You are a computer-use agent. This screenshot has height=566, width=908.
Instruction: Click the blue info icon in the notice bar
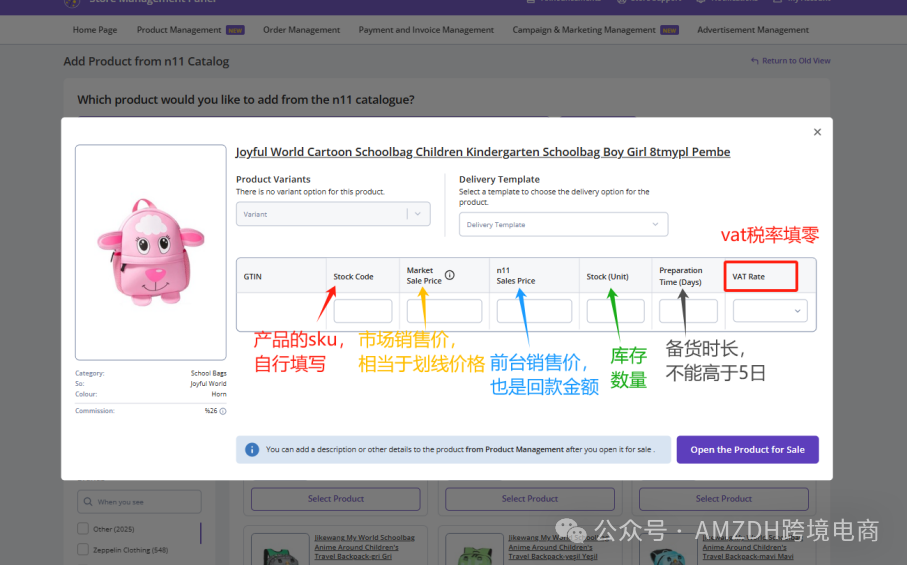point(252,450)
